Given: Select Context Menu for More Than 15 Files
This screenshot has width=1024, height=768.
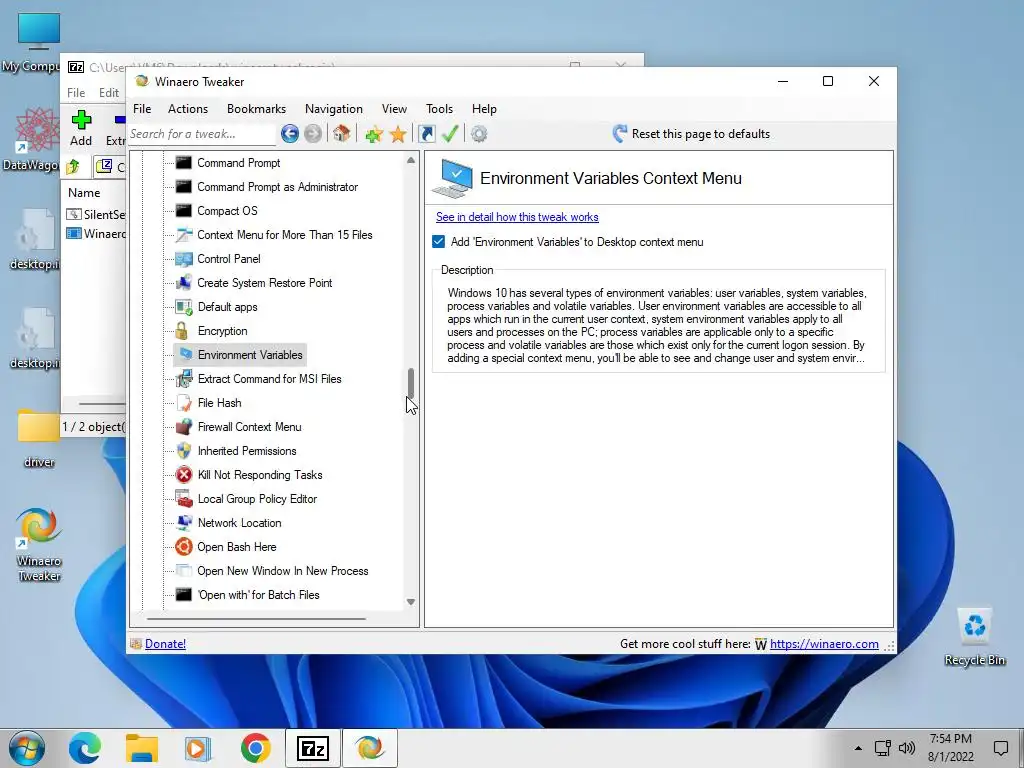Looking at the screenshot, I should [x=285, y=235].
